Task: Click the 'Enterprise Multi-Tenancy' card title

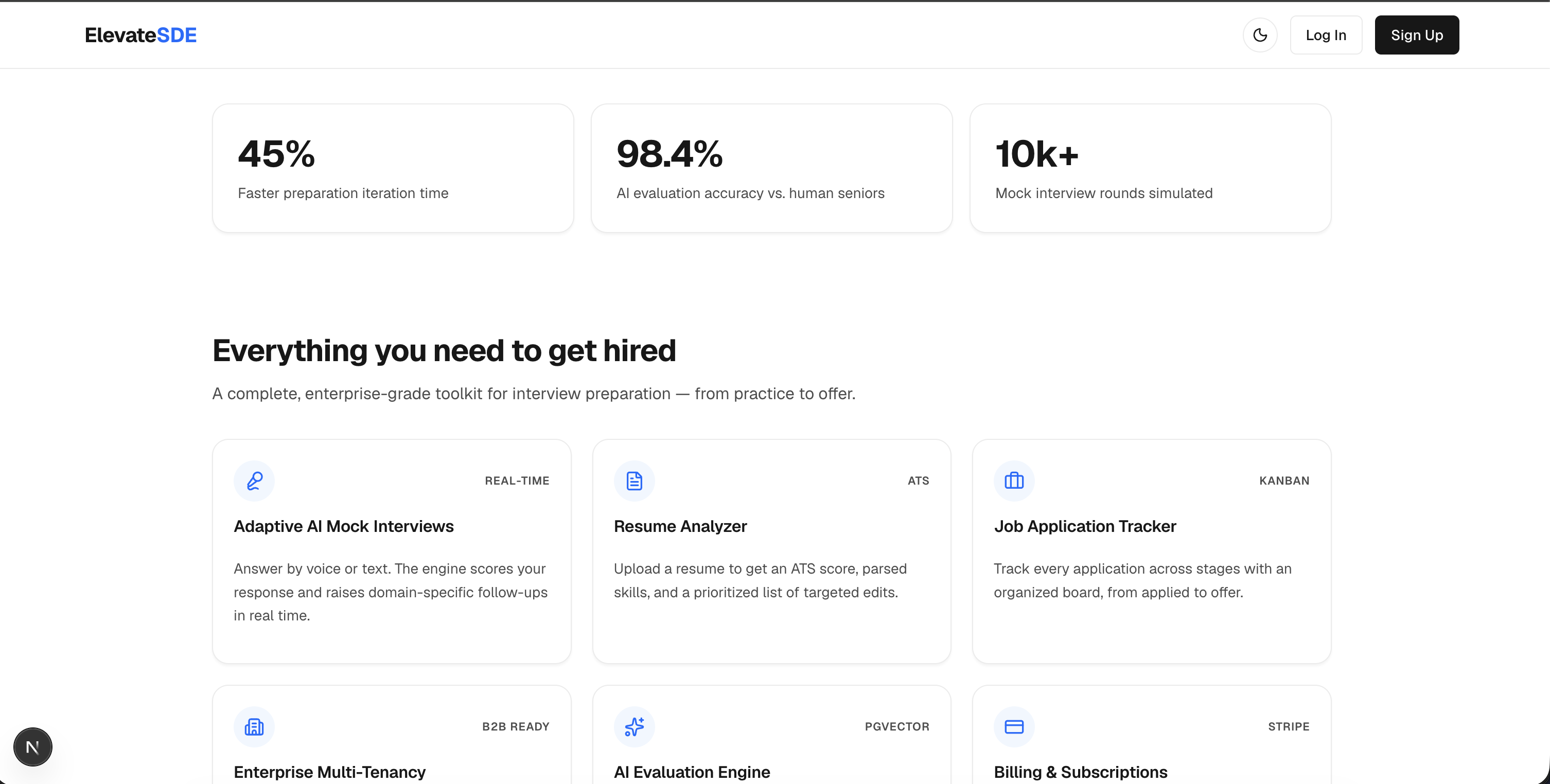Action: pos(330,772)
